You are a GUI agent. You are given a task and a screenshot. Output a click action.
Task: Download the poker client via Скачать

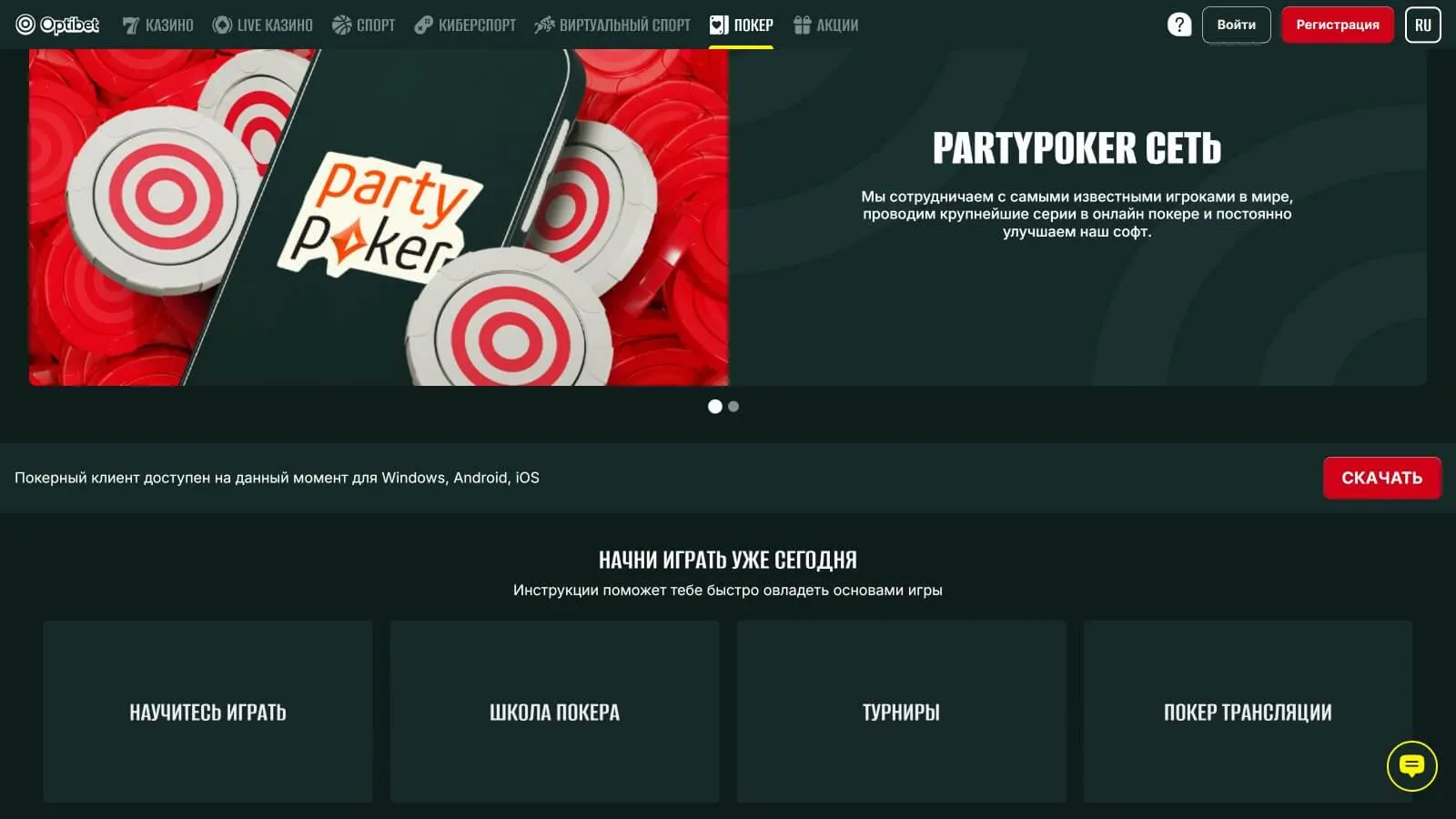click(1382, 478)
